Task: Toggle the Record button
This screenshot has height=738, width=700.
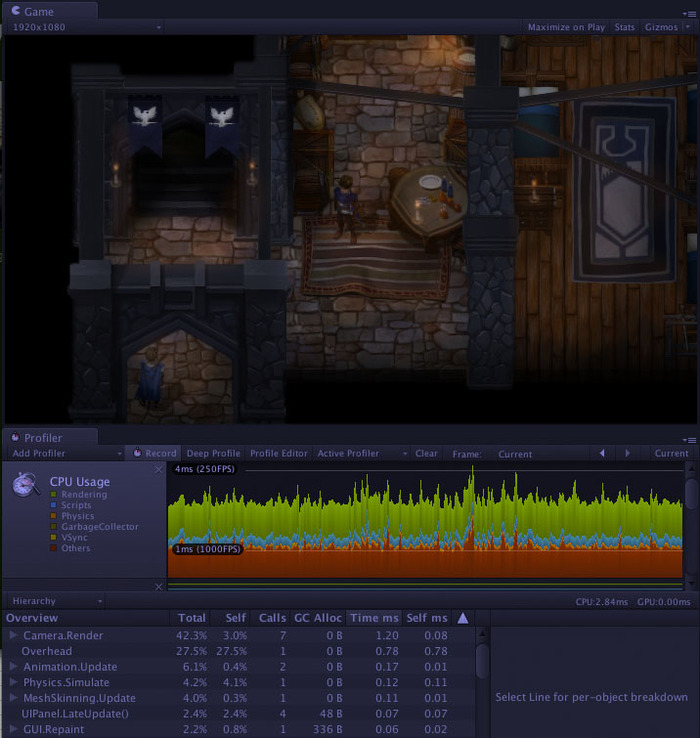Action: point(154,453)
